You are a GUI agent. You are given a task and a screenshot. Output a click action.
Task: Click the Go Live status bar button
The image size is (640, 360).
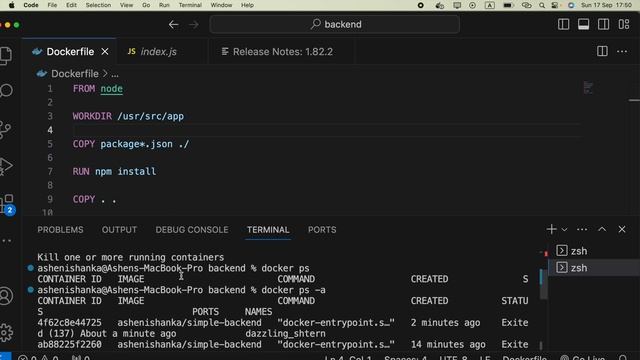pos(582,358)
